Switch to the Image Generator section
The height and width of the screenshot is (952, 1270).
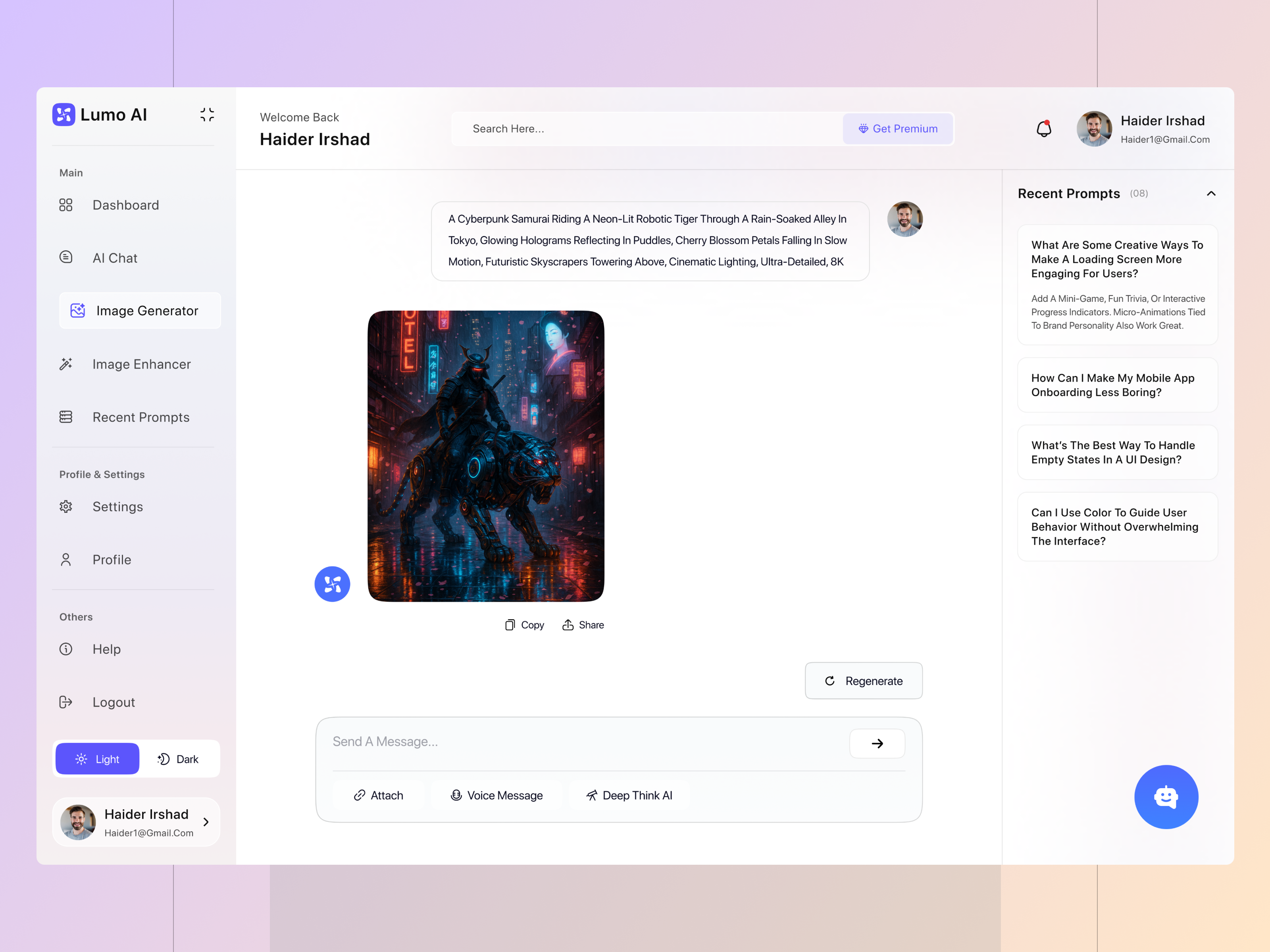(147, 311)
